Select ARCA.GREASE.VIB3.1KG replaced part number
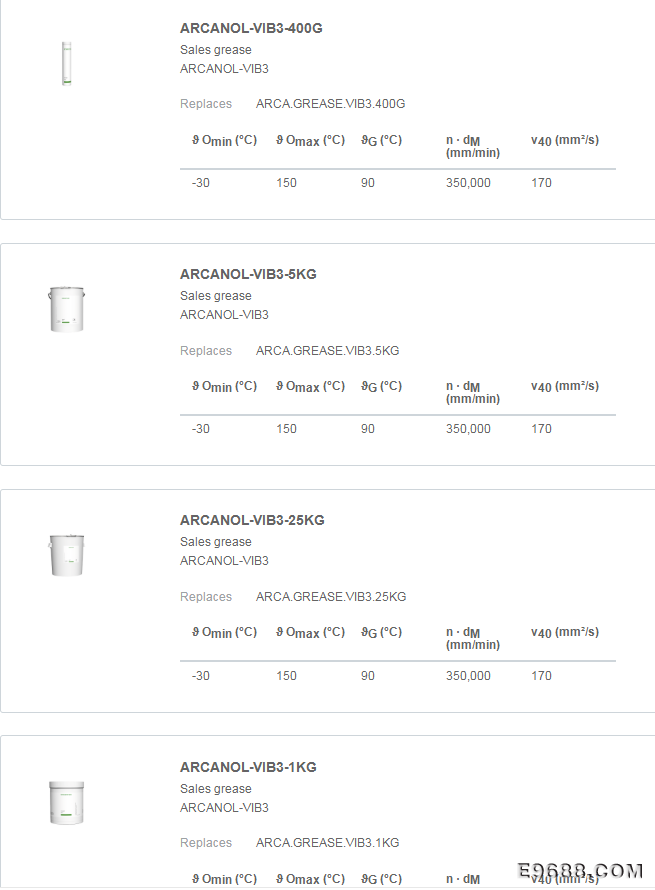Image resolution: width=655 pixels, height=890 pixels. (x=328, y=843)
